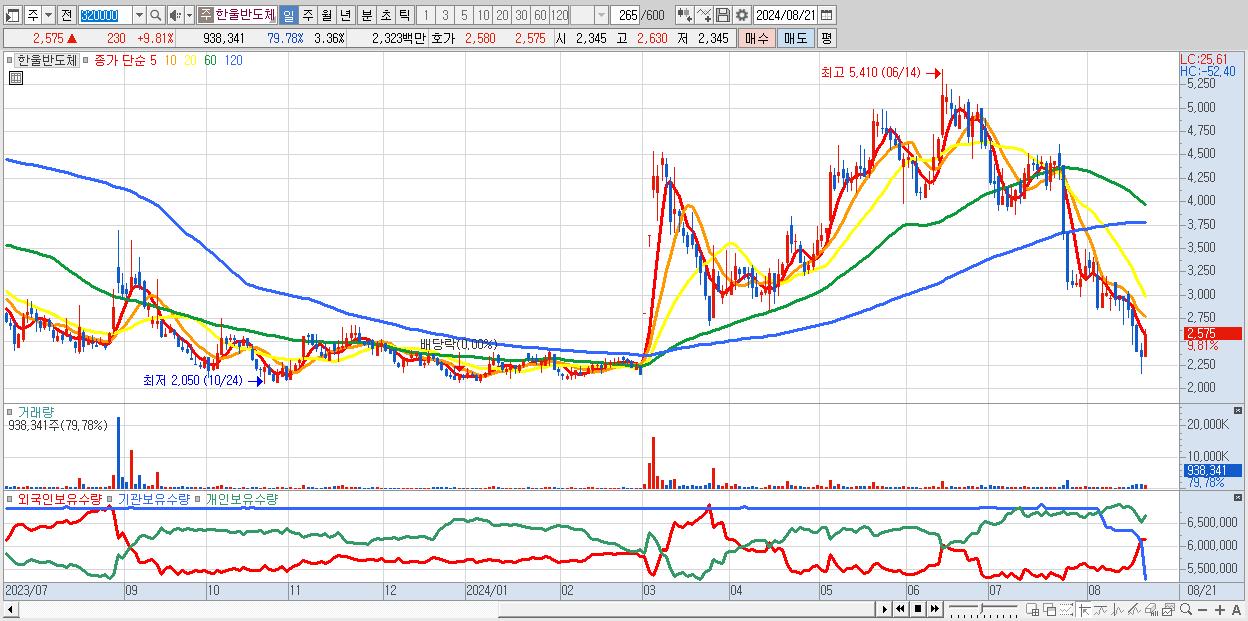Click the 320000 stock code input field
Viewport: 1248px width, 621px height.
tap(105, 15)
